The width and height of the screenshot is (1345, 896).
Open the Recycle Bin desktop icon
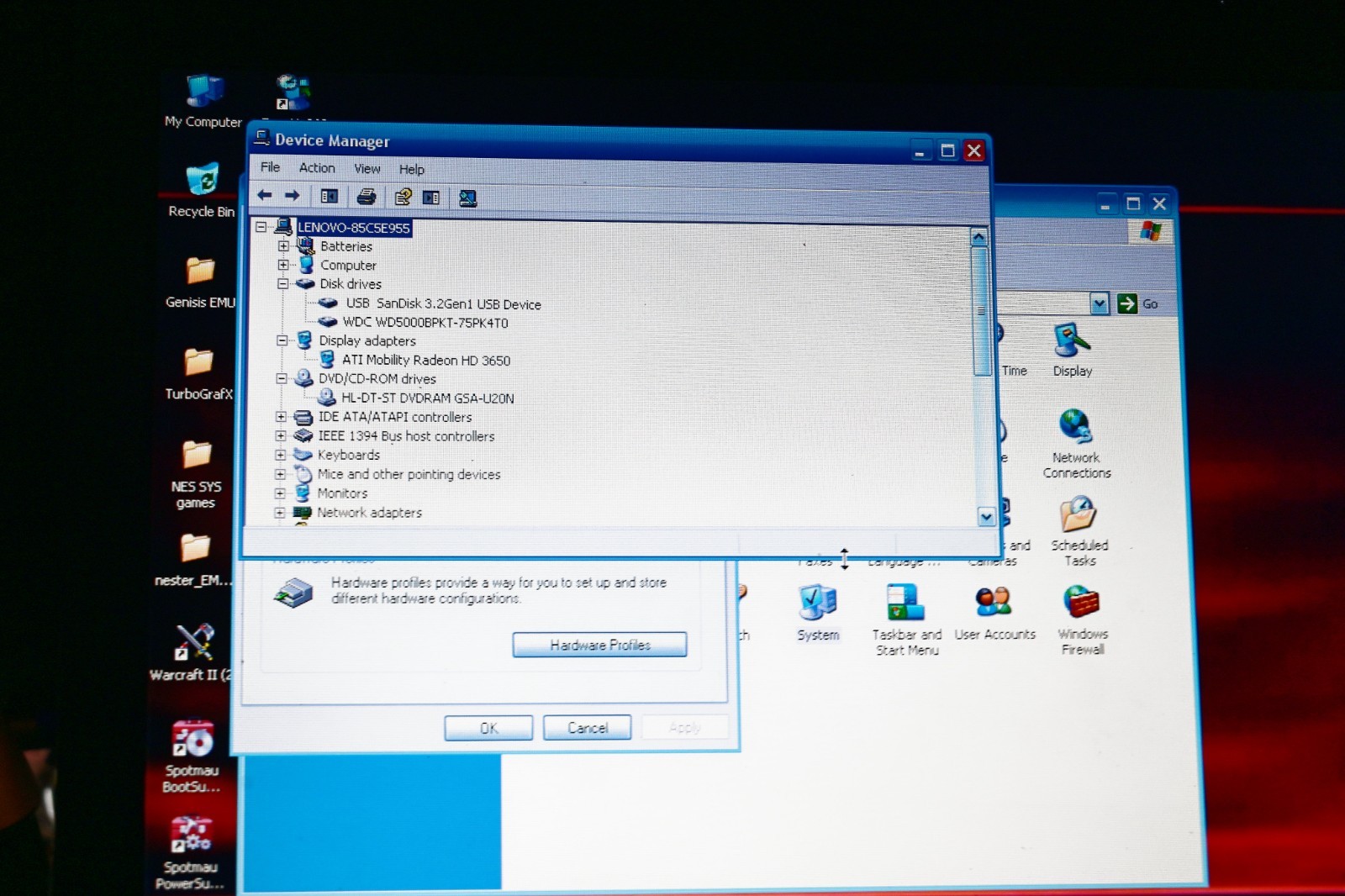pyautogui.click(x=202, y=191)
